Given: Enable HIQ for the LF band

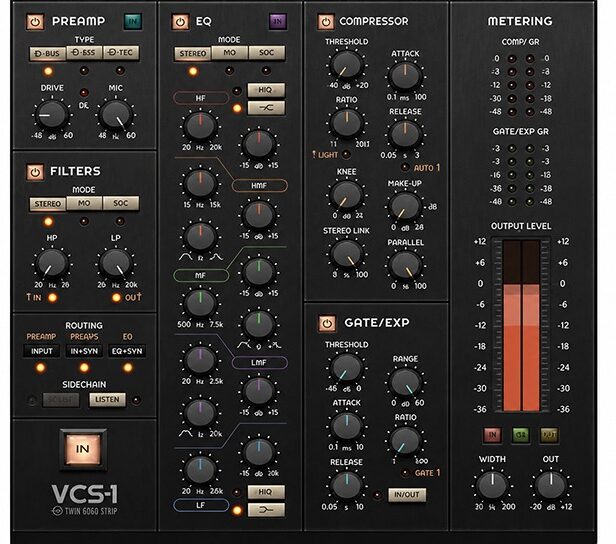Looking at the screenshot, I should pyautogui.click(x=266, y=491).
